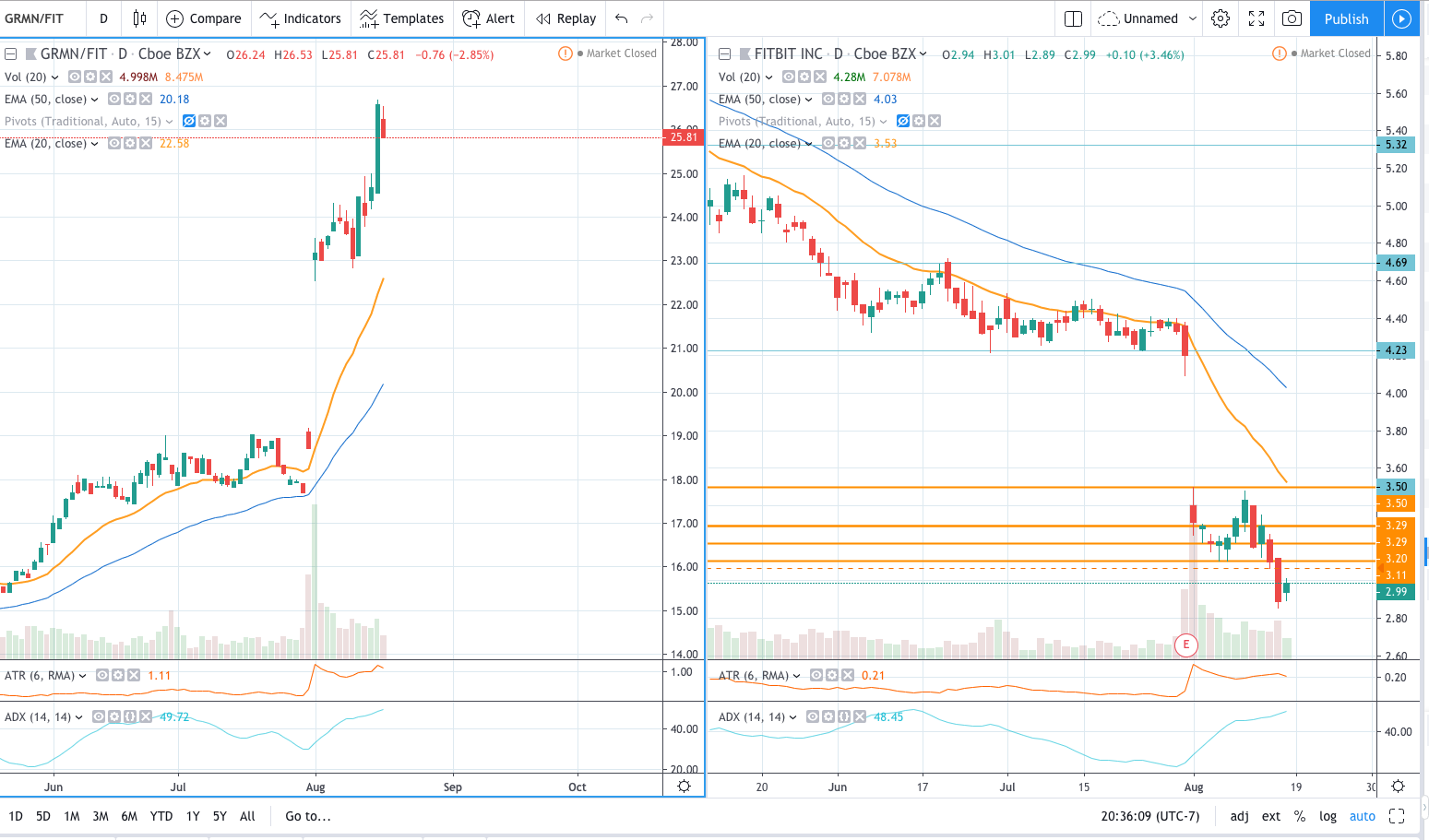The height and width of the screenshot is (840, 1429).
Task: Toggle ATR visibility on FITBIT chart
Action: 816,675
